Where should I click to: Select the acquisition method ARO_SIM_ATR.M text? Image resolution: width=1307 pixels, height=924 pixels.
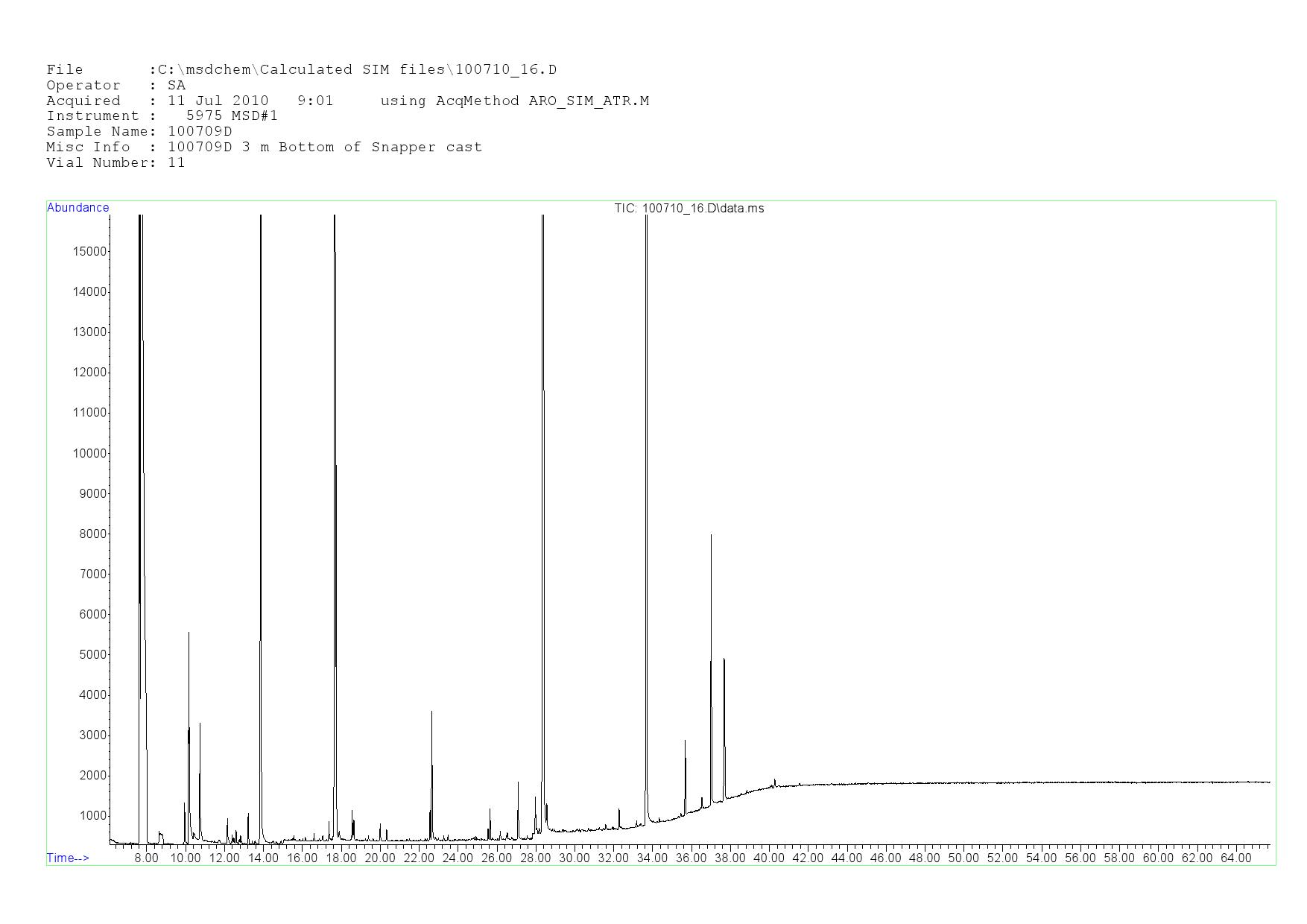tap(589, 101)
